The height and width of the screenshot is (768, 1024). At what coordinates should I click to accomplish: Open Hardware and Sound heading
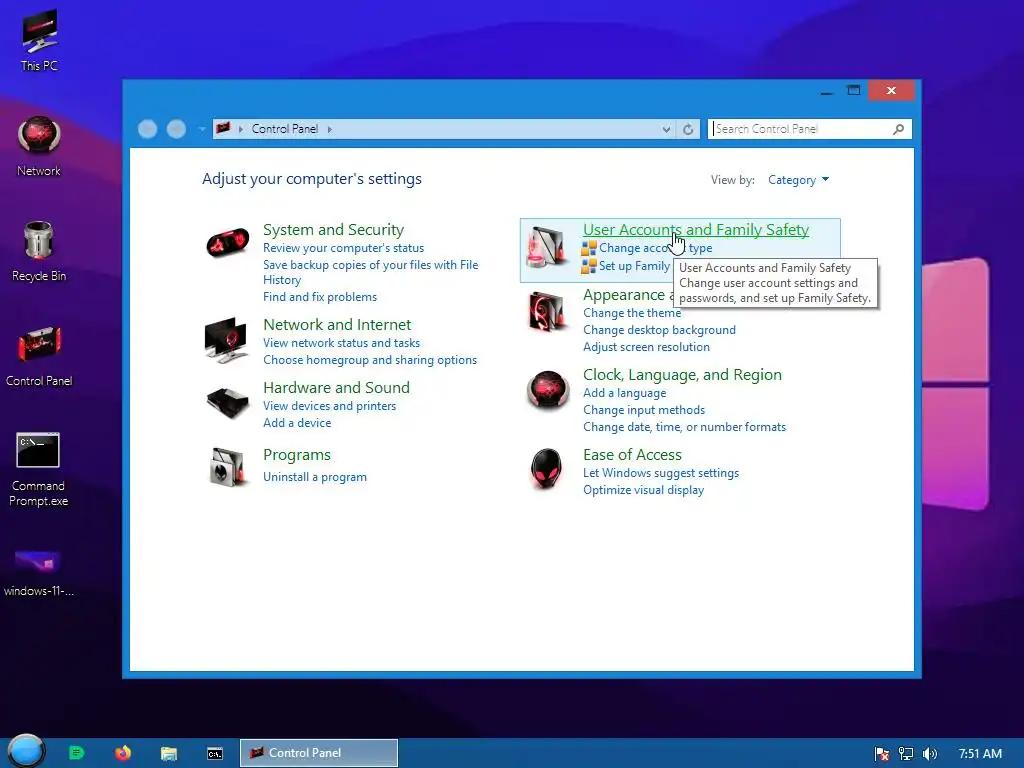coord(336,387)
